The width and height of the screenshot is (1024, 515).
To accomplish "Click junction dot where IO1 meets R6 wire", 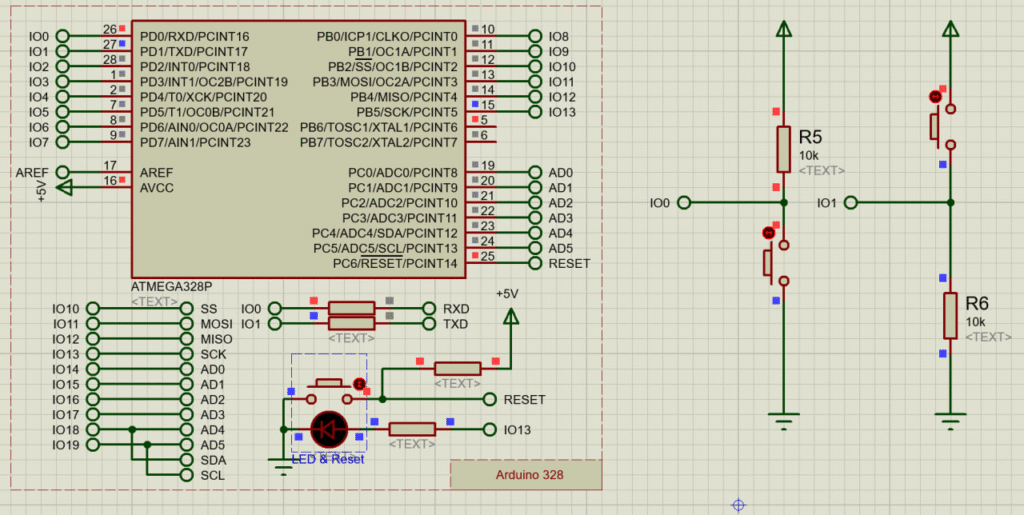I will pyautogui.click(x=951, y=203).
